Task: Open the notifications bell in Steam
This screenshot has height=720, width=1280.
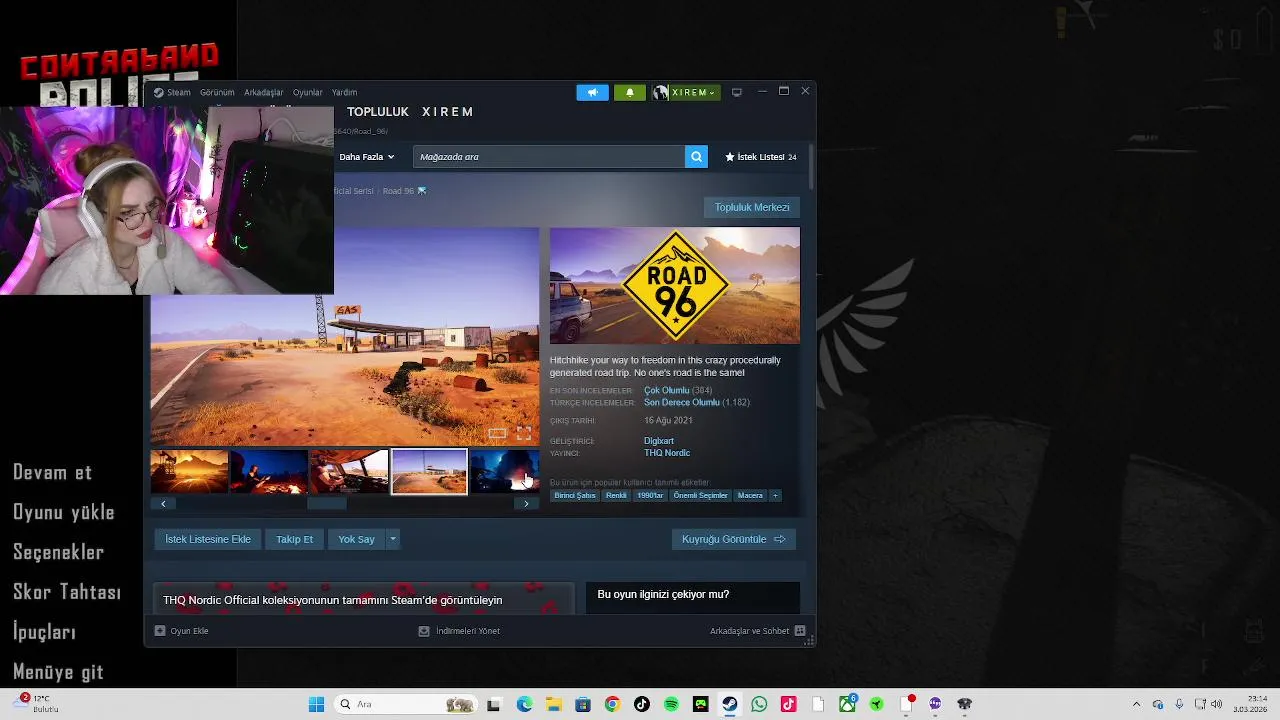Action: coord(629,92)
